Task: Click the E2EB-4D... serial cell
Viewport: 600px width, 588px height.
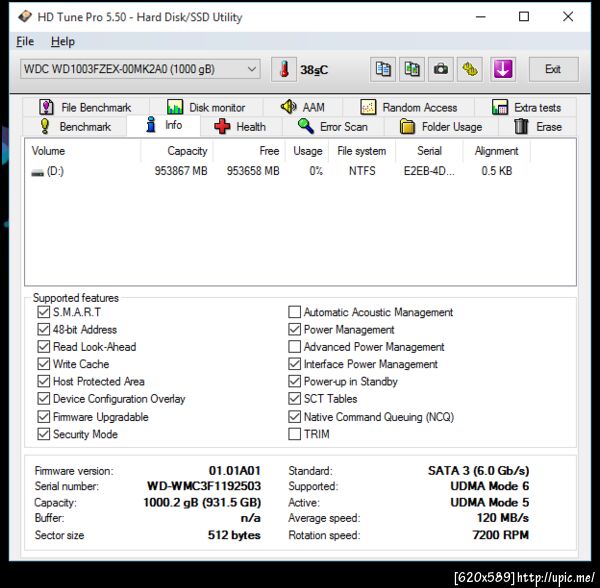Action: [x=429, y=171]
